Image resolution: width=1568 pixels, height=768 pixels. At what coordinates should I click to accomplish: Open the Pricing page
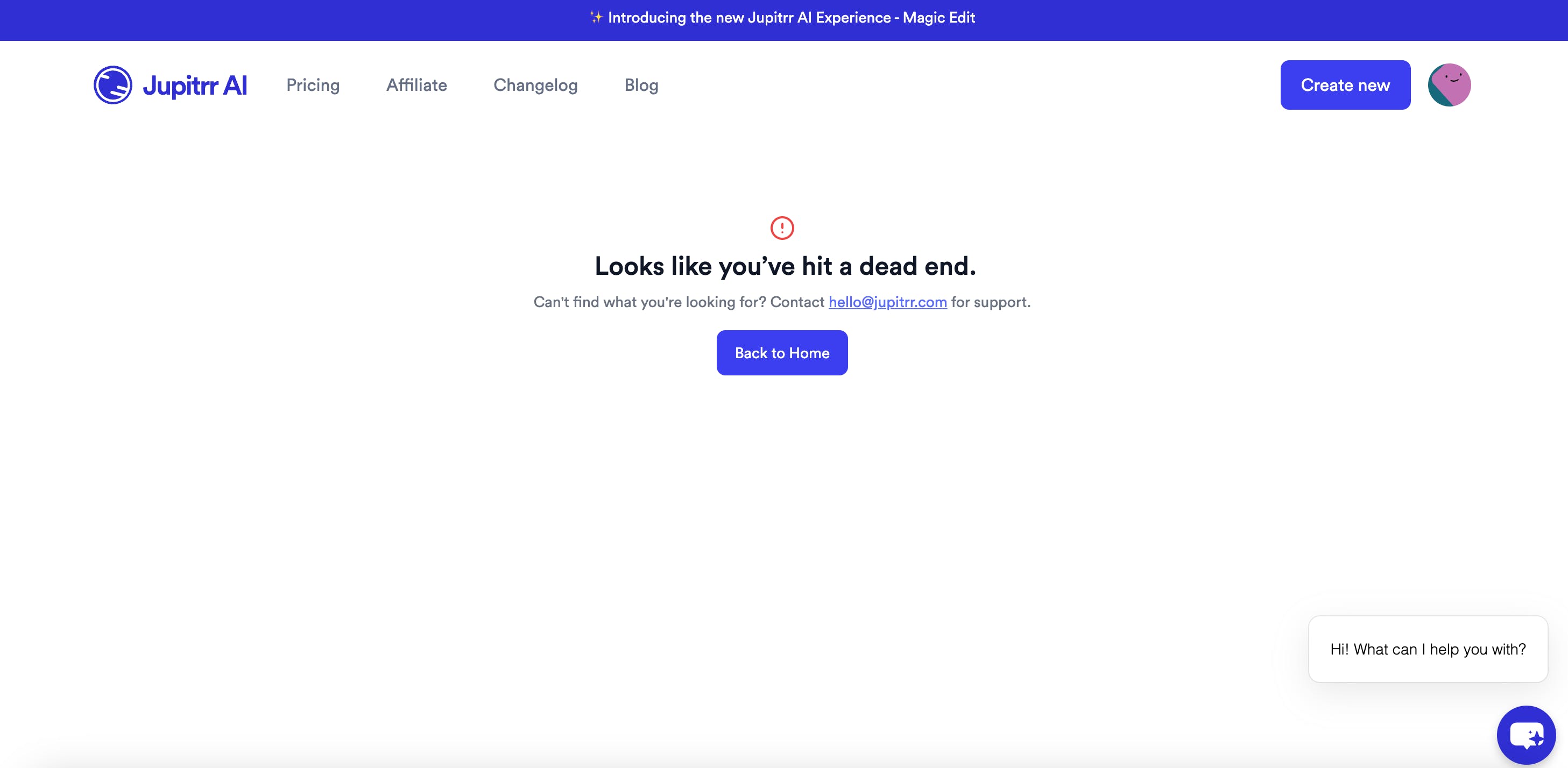[313, 85]
